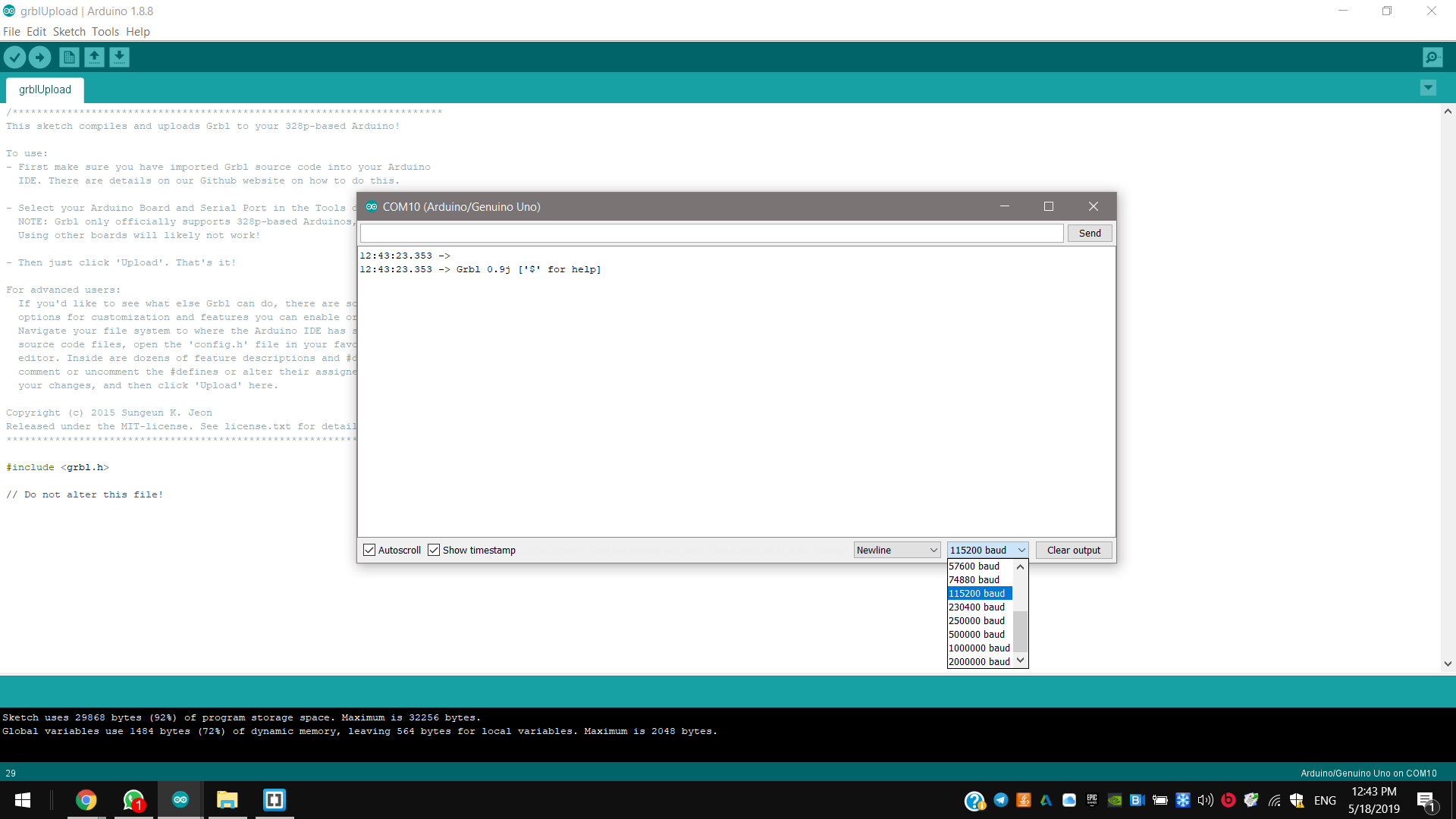
Task: Click the Open sketch up-arrow icon
Action: pyautogui.click(x=94, y=57)
